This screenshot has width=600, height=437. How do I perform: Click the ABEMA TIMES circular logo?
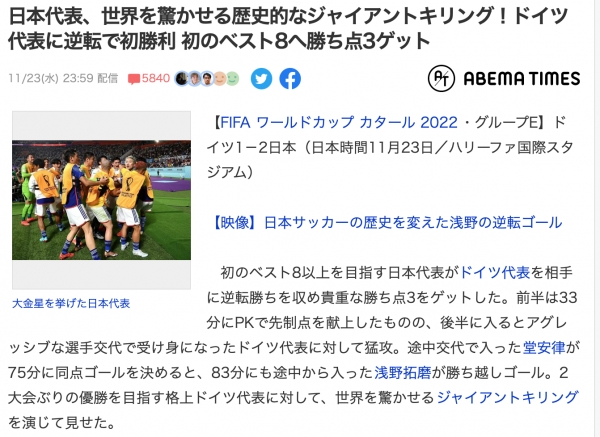point(441,78)
